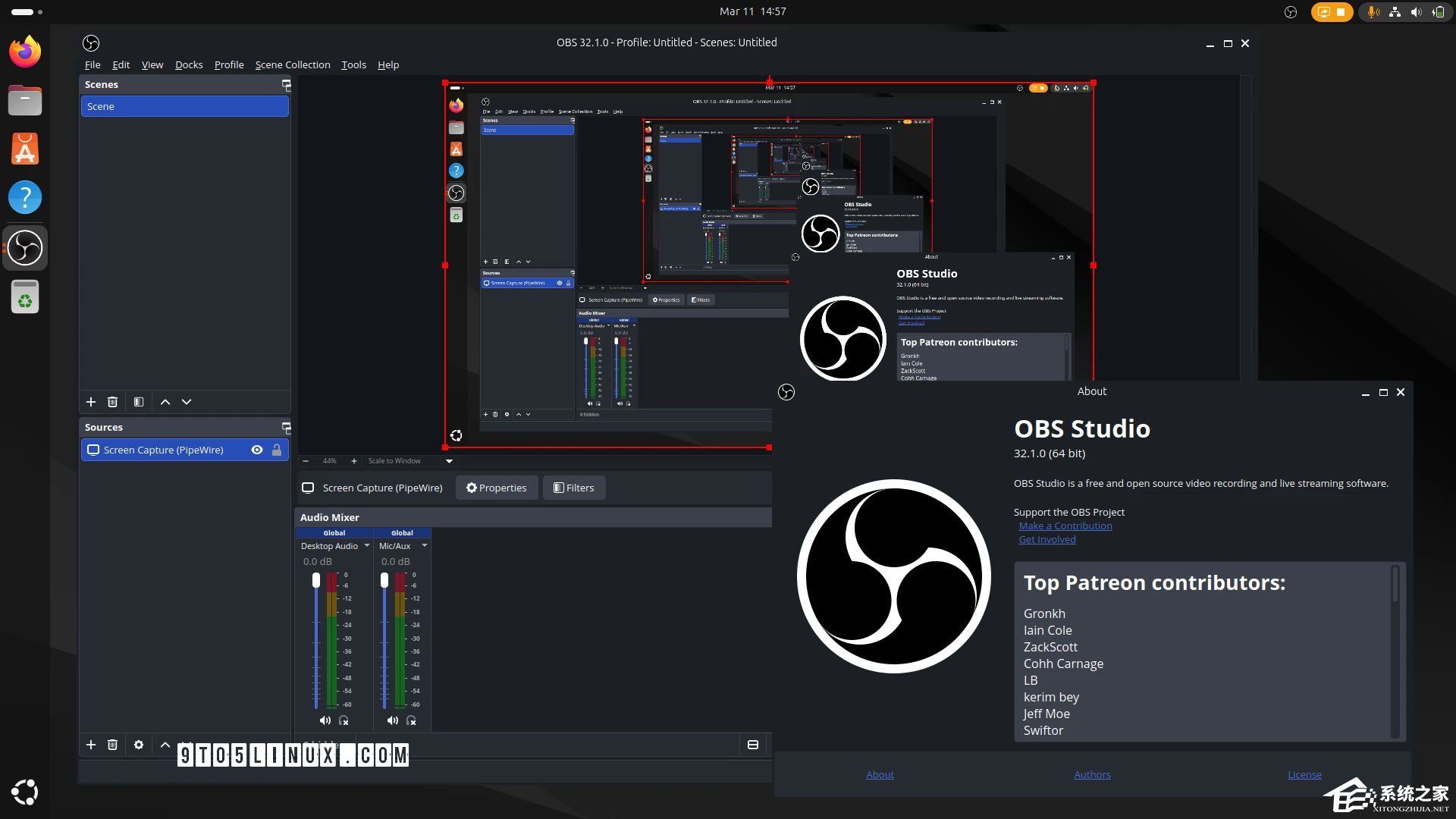Screen dimensions: 1456x819
Task: Lock the Screen Capture (PipeWire) source
Action: (277, 450)
